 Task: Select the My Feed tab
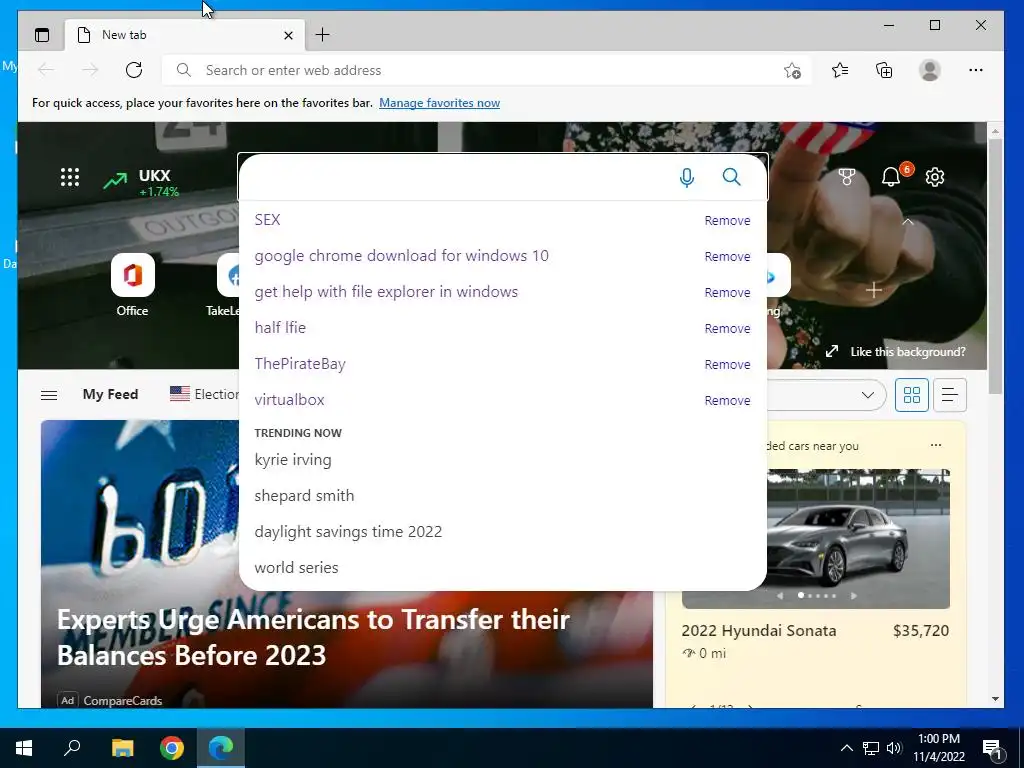(x=110, y=394)
